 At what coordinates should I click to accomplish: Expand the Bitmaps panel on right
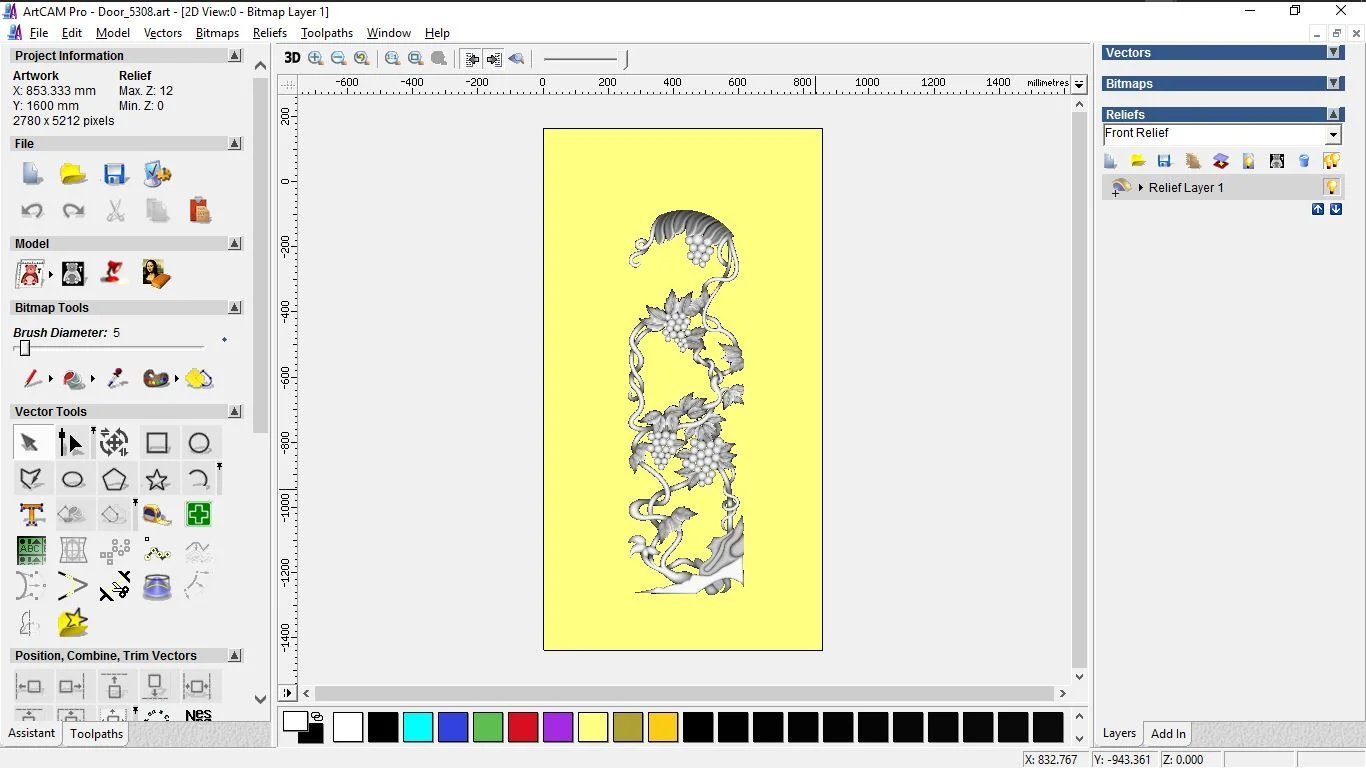[1333, 84]
